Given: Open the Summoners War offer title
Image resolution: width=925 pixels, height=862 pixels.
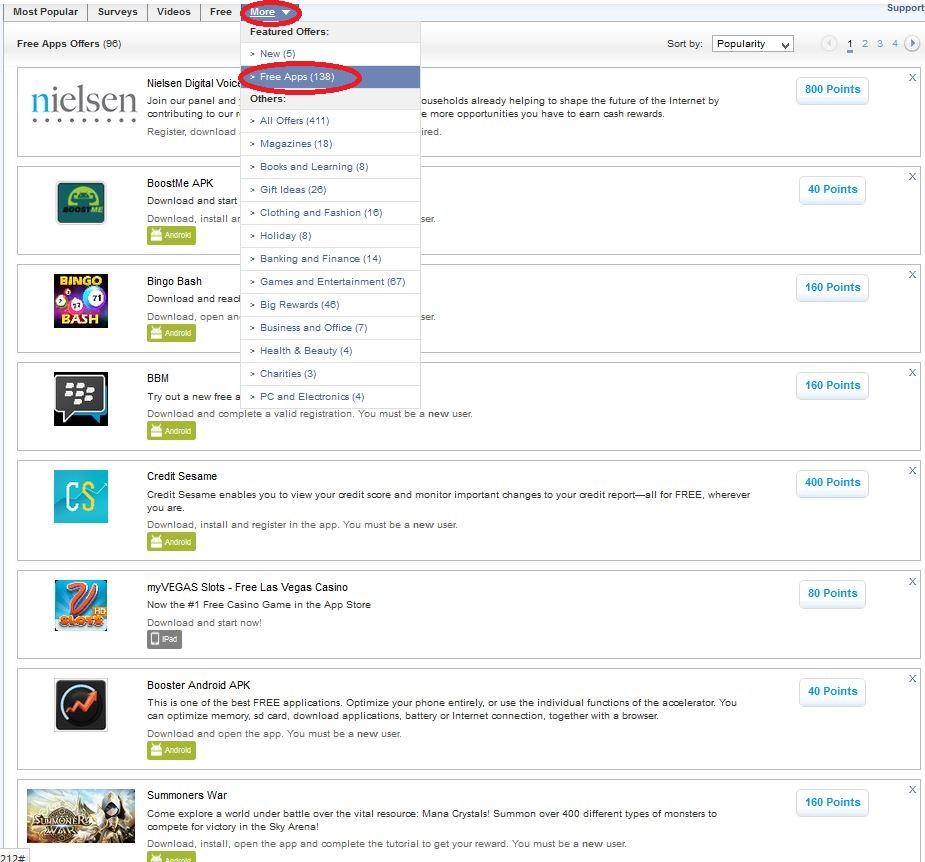Looking at the screenshot, I should point(187,795).
